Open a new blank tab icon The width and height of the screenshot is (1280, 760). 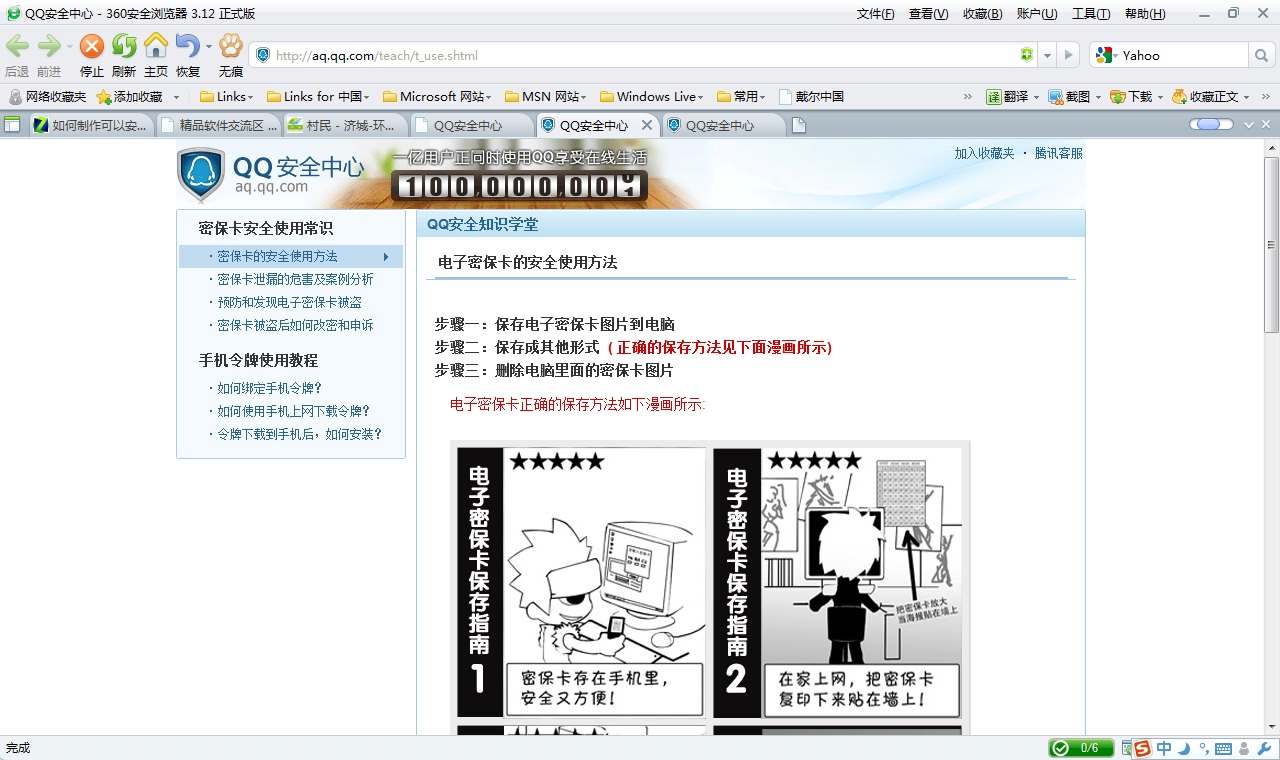coord(798,125)
